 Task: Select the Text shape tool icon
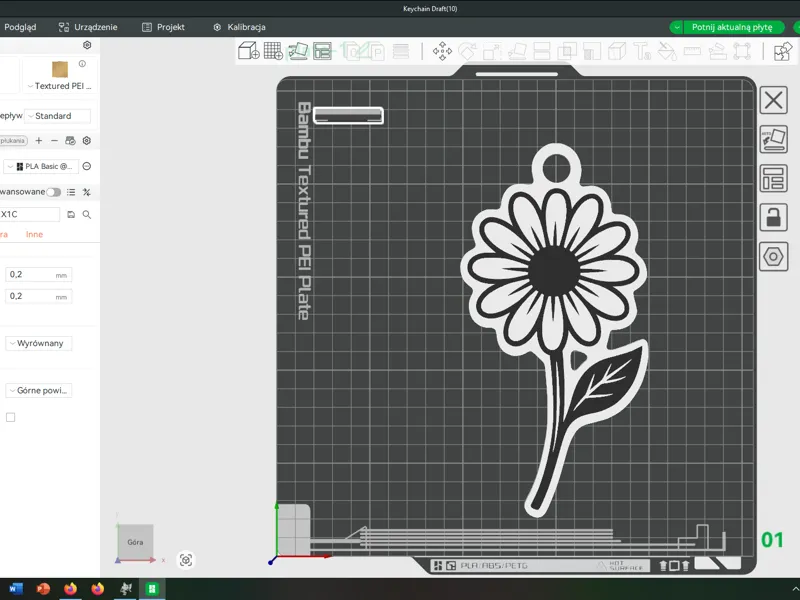642,51
